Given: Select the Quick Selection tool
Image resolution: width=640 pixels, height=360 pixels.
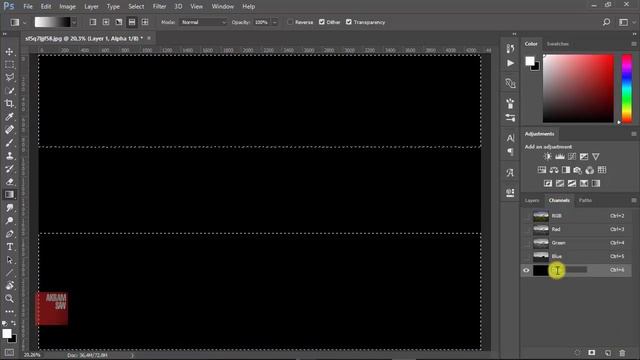Looking at the screenshot, I should [9, 91].
